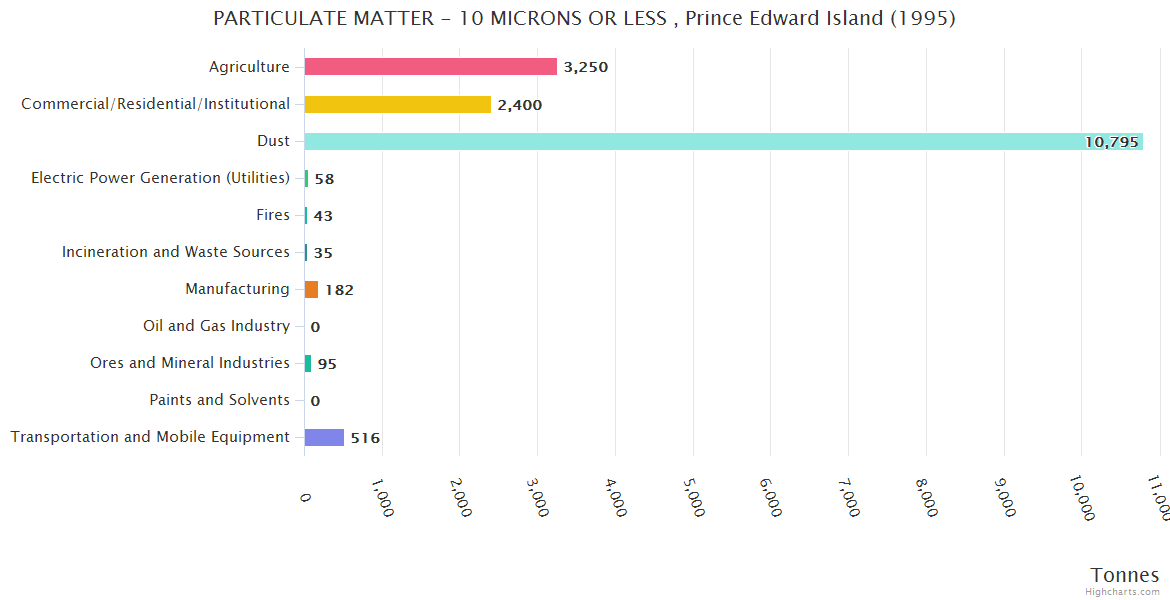Click the Fires category label

pos(273,215)
